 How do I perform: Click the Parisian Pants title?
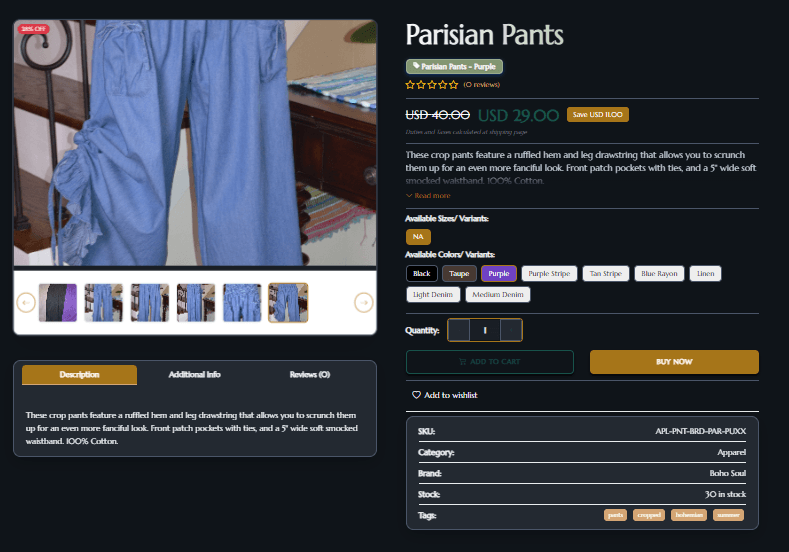tap(485, 35)
